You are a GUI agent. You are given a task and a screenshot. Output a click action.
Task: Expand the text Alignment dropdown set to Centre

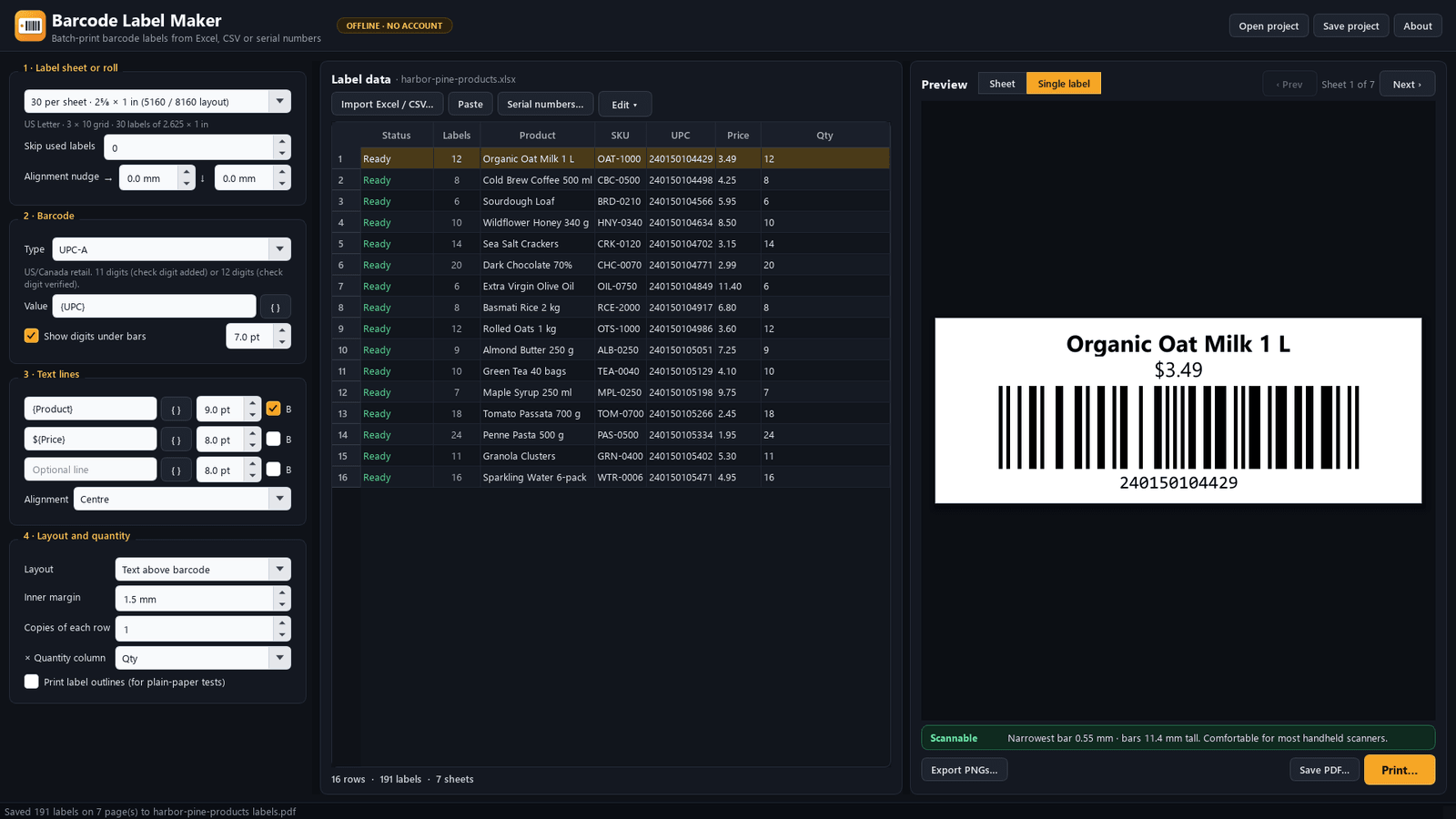(x=182, y=499)
